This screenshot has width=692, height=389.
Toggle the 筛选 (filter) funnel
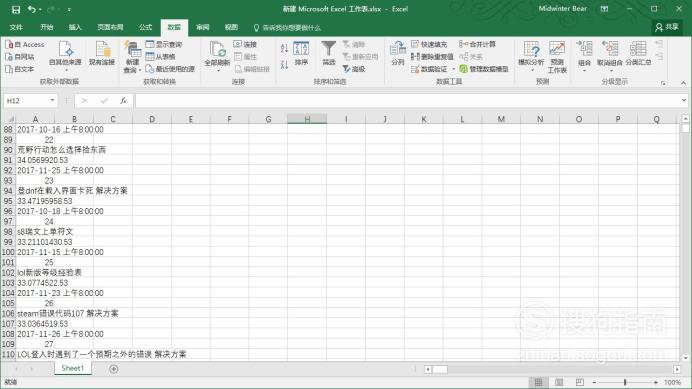click(328, 54)
